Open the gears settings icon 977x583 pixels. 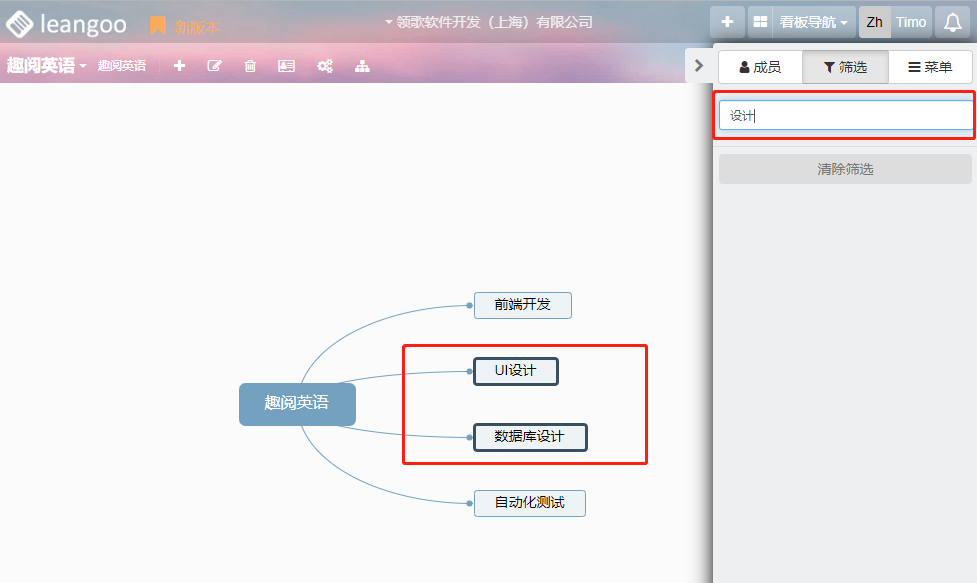point(324,66)
